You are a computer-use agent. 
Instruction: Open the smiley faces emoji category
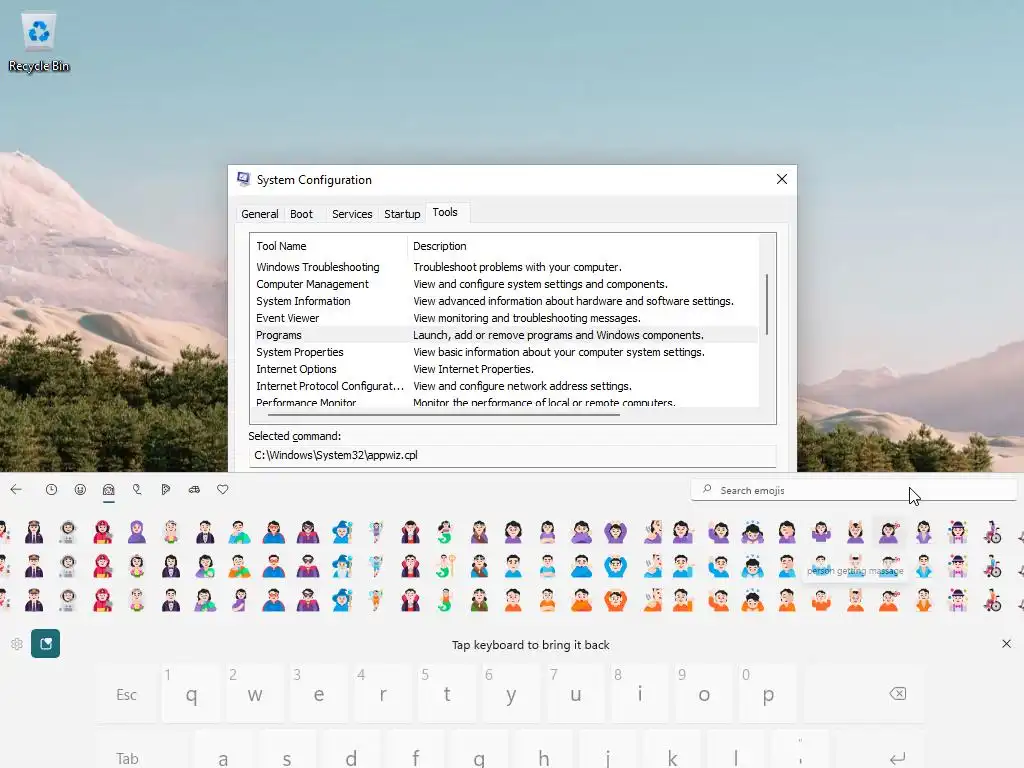click(x=80, y=489)
